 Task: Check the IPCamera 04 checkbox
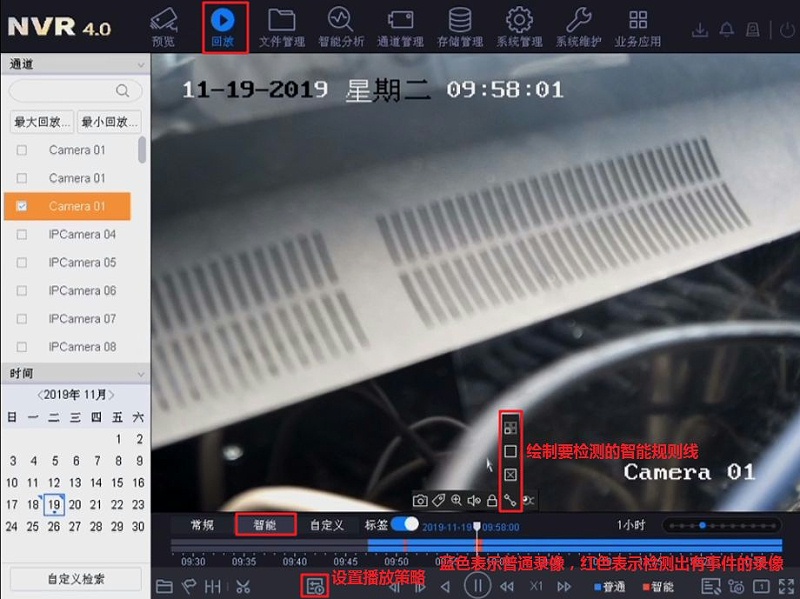(22, 235)
